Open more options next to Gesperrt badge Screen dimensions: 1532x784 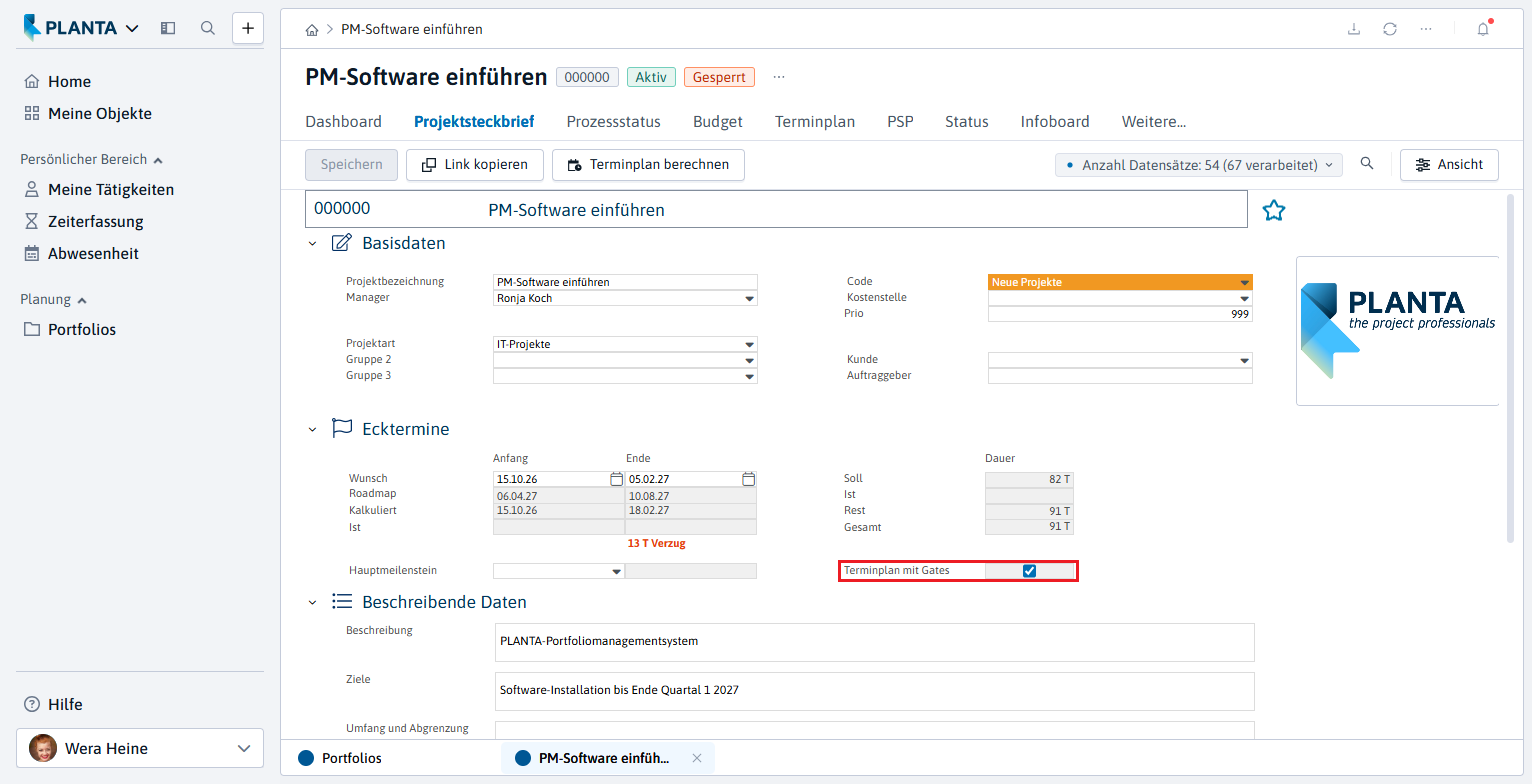pyautogui.click(x=779, y=77)
